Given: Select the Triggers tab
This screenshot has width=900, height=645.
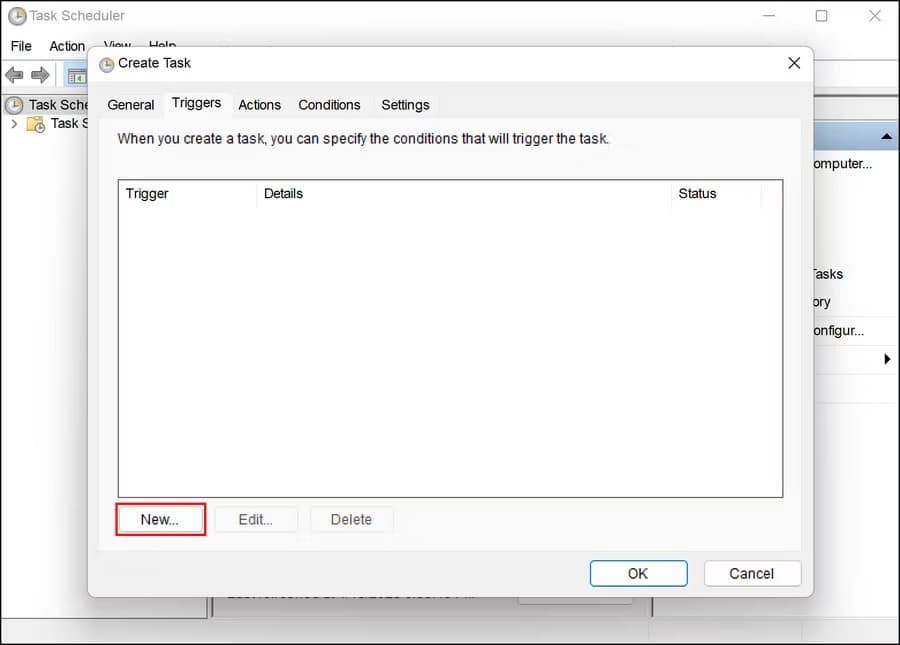Looking at the screenshot, I should 196,103.
